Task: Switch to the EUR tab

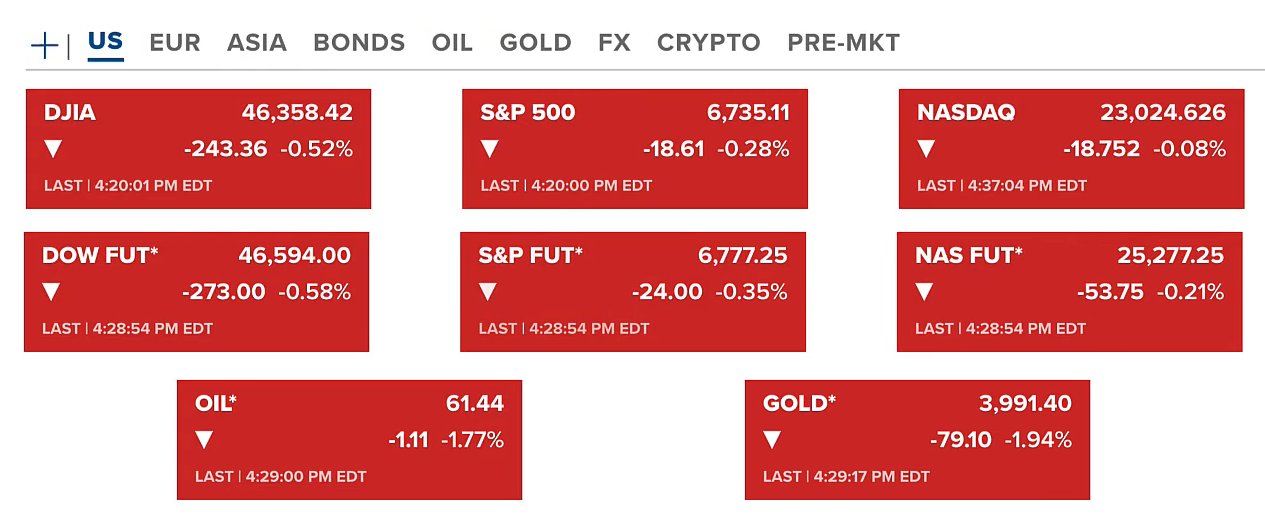Action: click(175, 43)
